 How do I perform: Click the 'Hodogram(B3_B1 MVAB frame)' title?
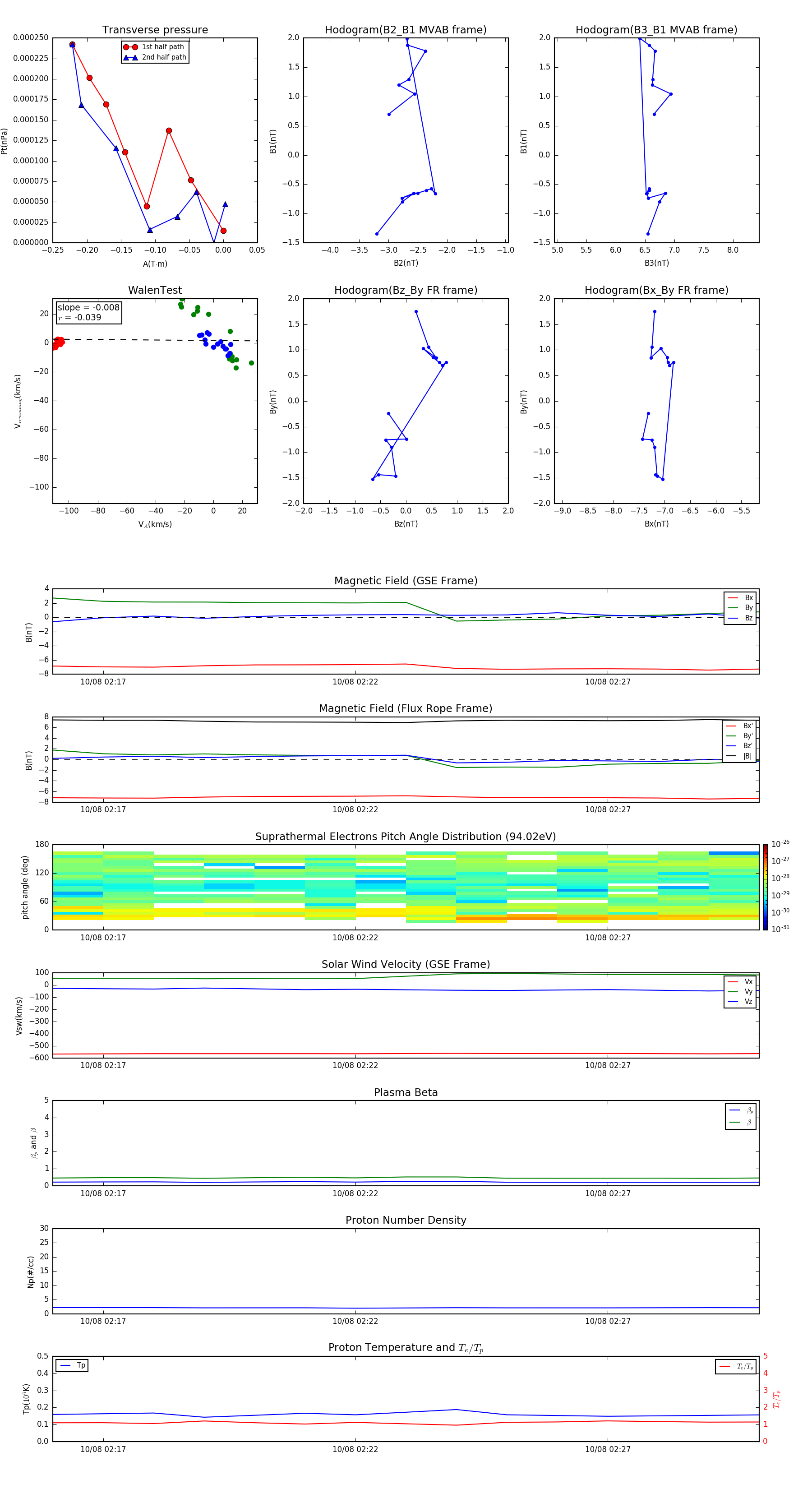point(656,30)
